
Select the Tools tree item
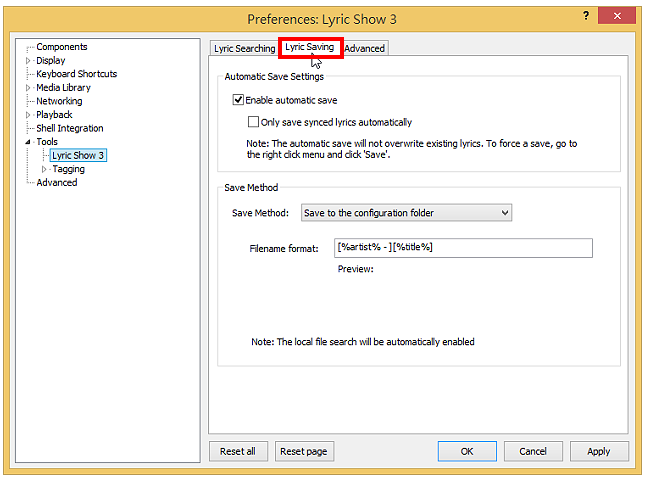click(47, 141)
